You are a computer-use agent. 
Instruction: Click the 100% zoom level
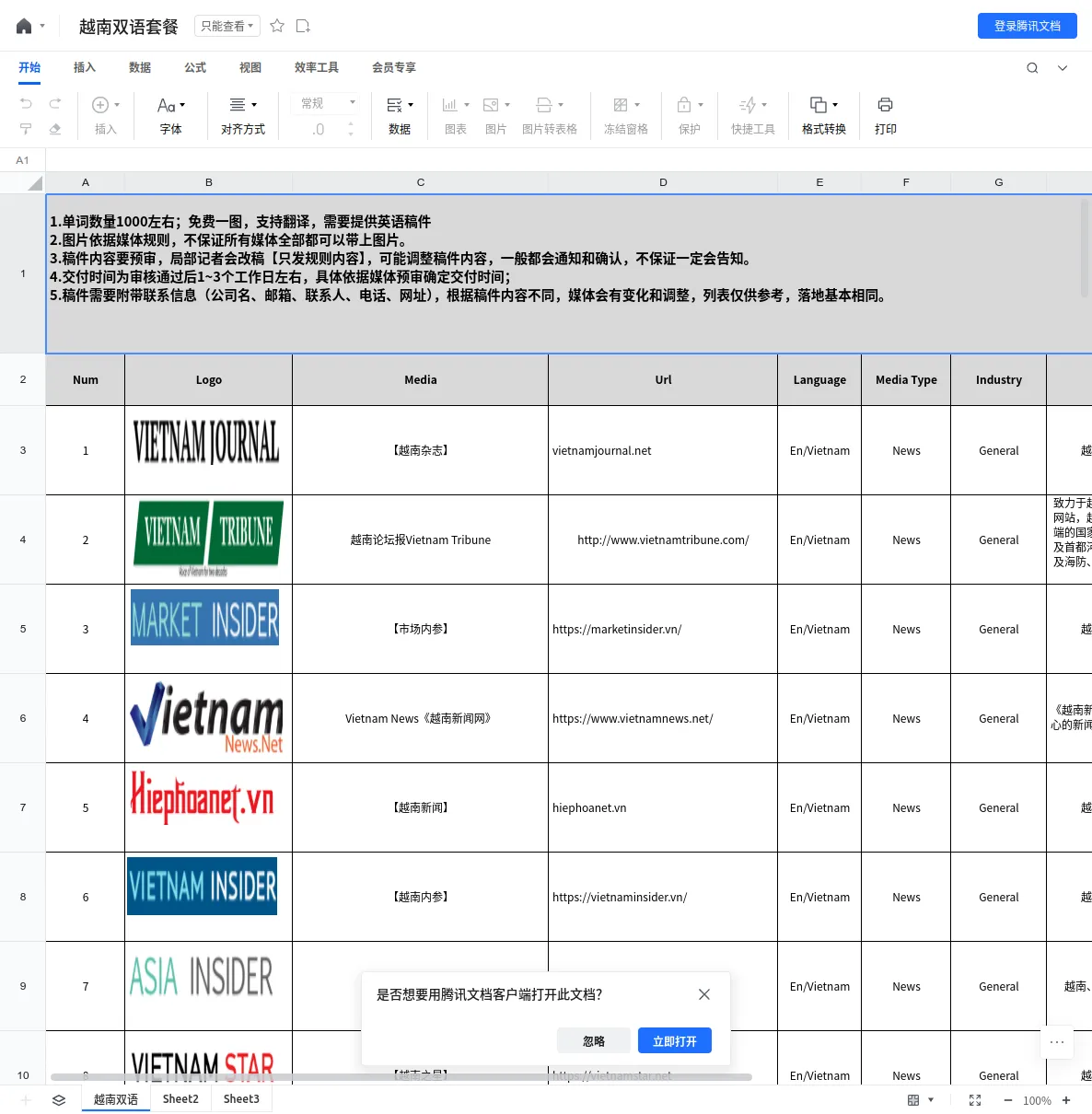[x=1037, y=1100]
